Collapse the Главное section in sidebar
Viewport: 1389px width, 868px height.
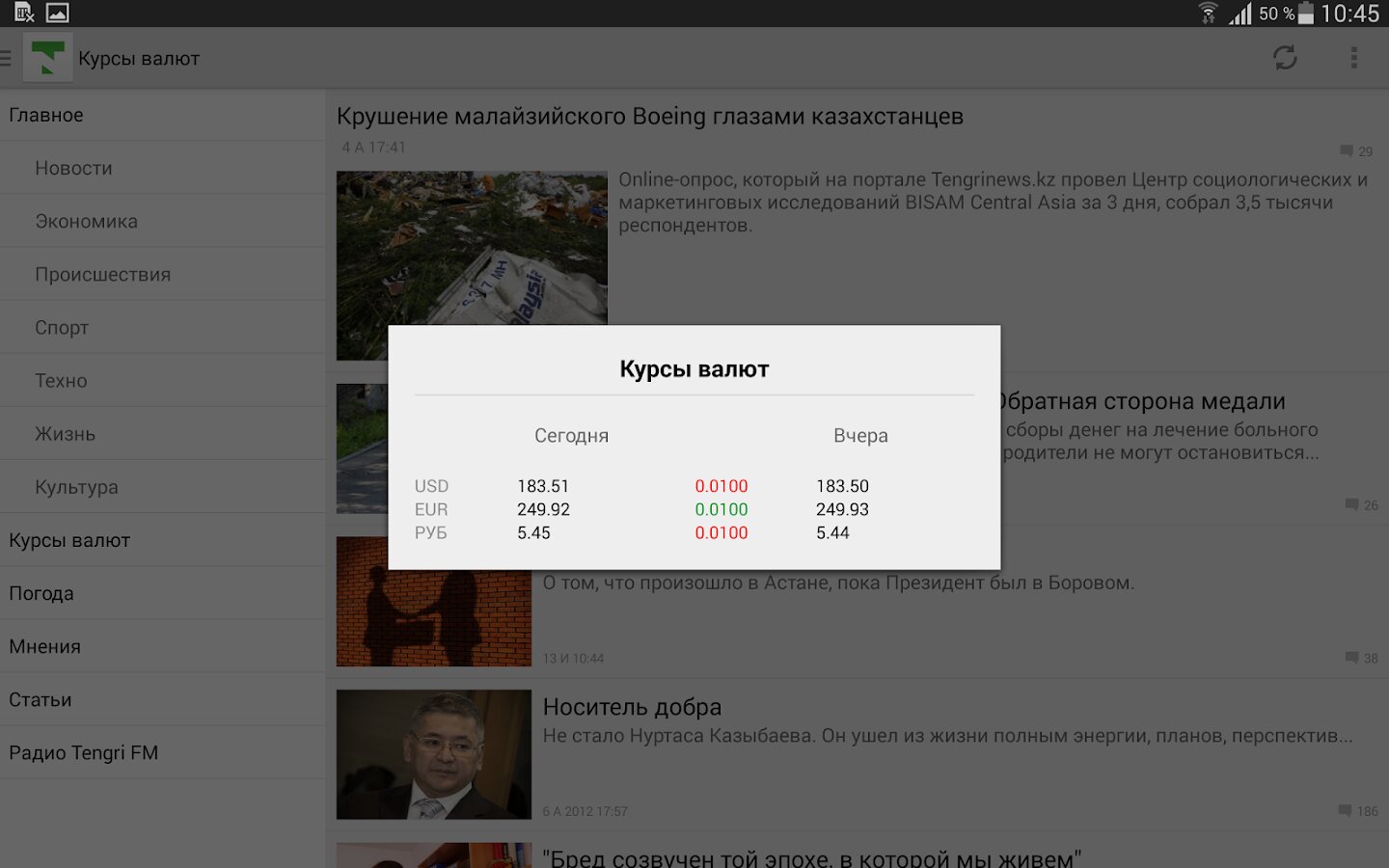[x=46, y=115]
